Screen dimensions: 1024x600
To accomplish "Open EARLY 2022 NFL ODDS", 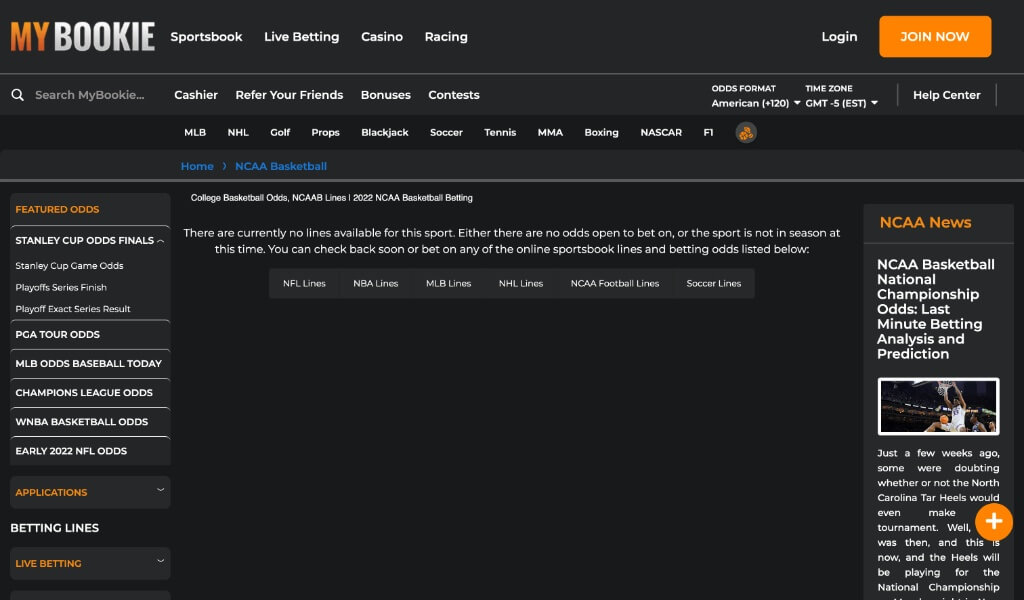I will (x=90, y=451).
